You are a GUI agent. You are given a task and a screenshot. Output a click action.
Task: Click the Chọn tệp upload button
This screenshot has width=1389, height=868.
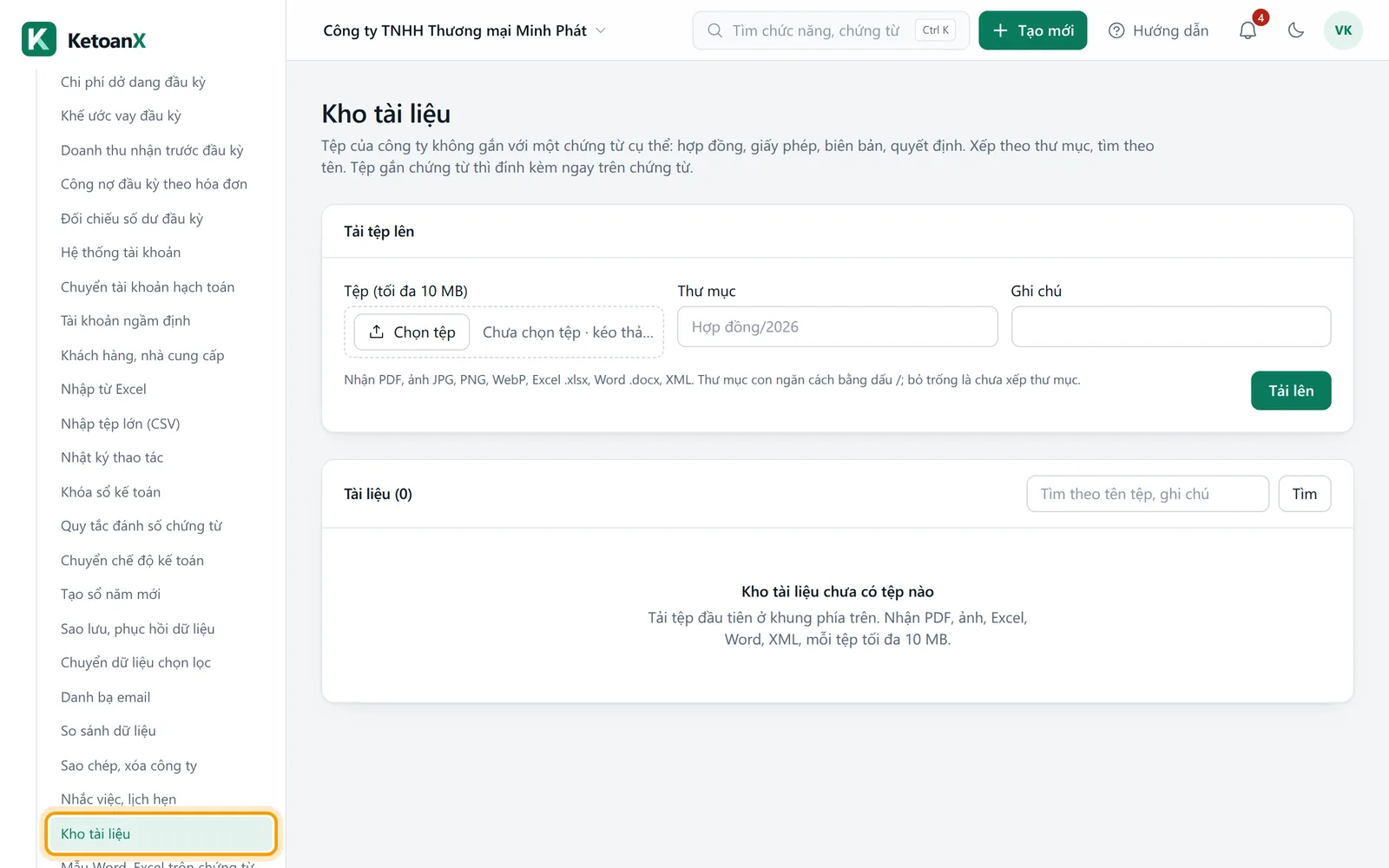[x=411, y=332]
